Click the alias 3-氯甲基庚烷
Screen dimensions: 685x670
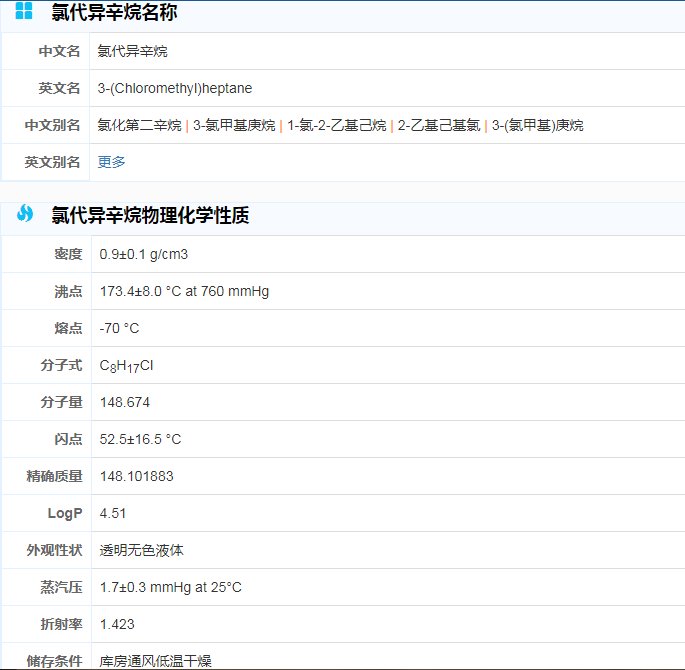pos(234,125)
